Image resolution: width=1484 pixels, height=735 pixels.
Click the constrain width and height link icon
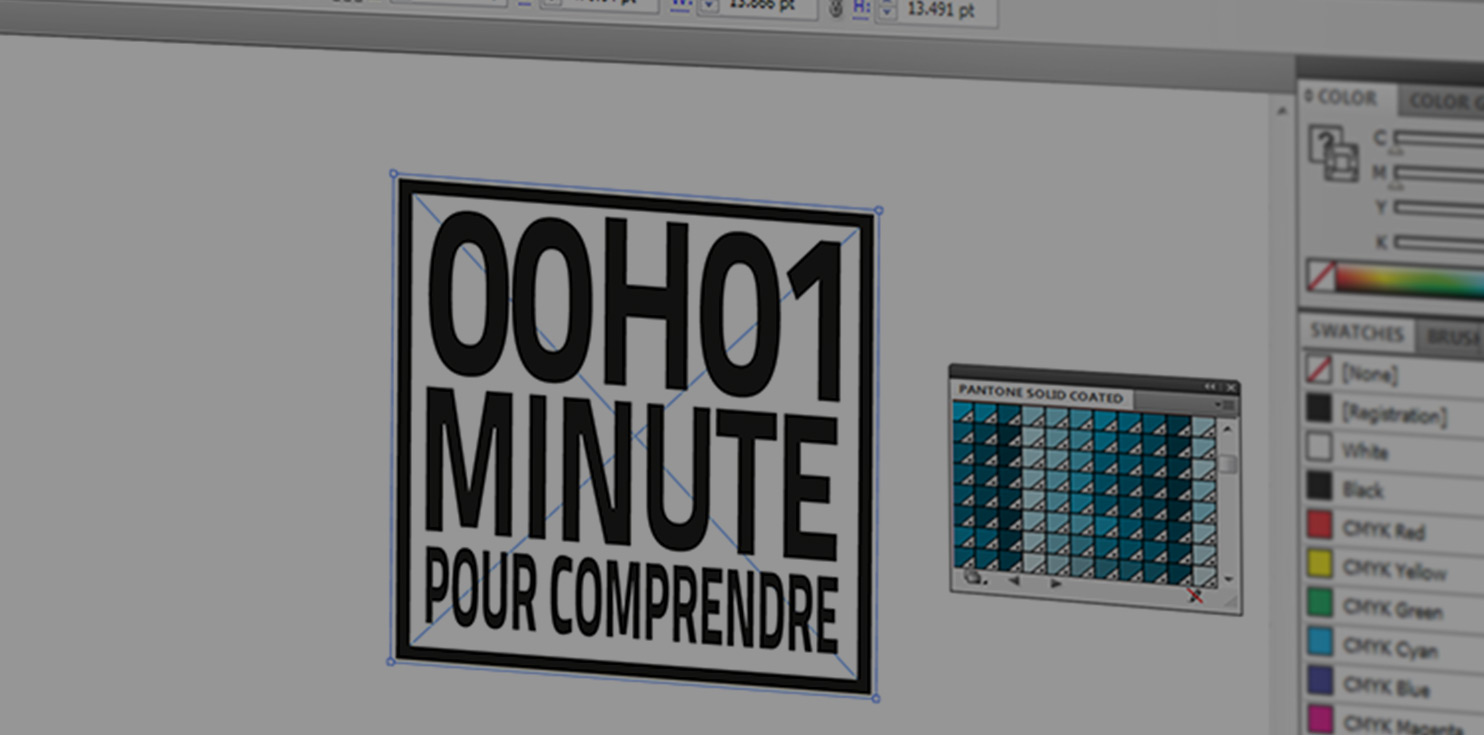pos(837,9)
